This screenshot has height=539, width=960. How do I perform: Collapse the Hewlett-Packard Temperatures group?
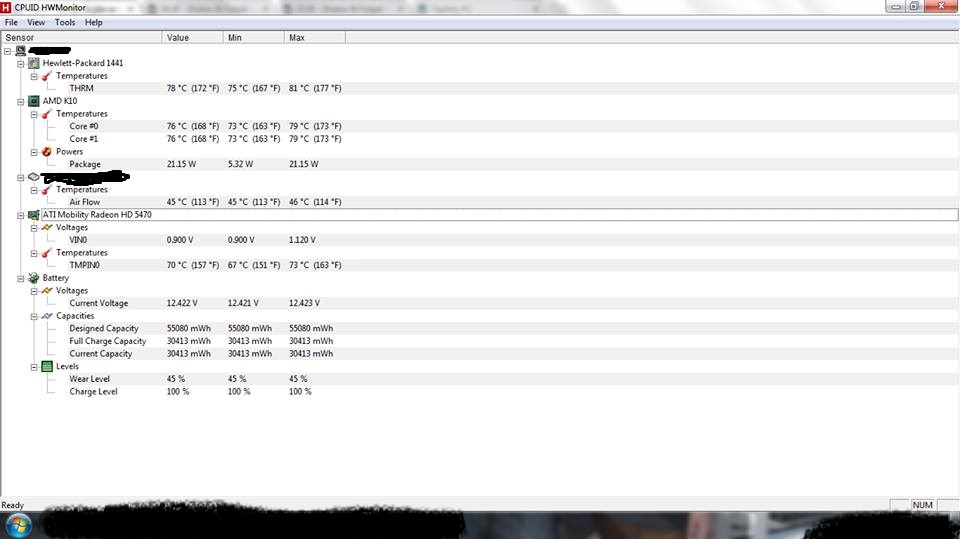point(34,77)
